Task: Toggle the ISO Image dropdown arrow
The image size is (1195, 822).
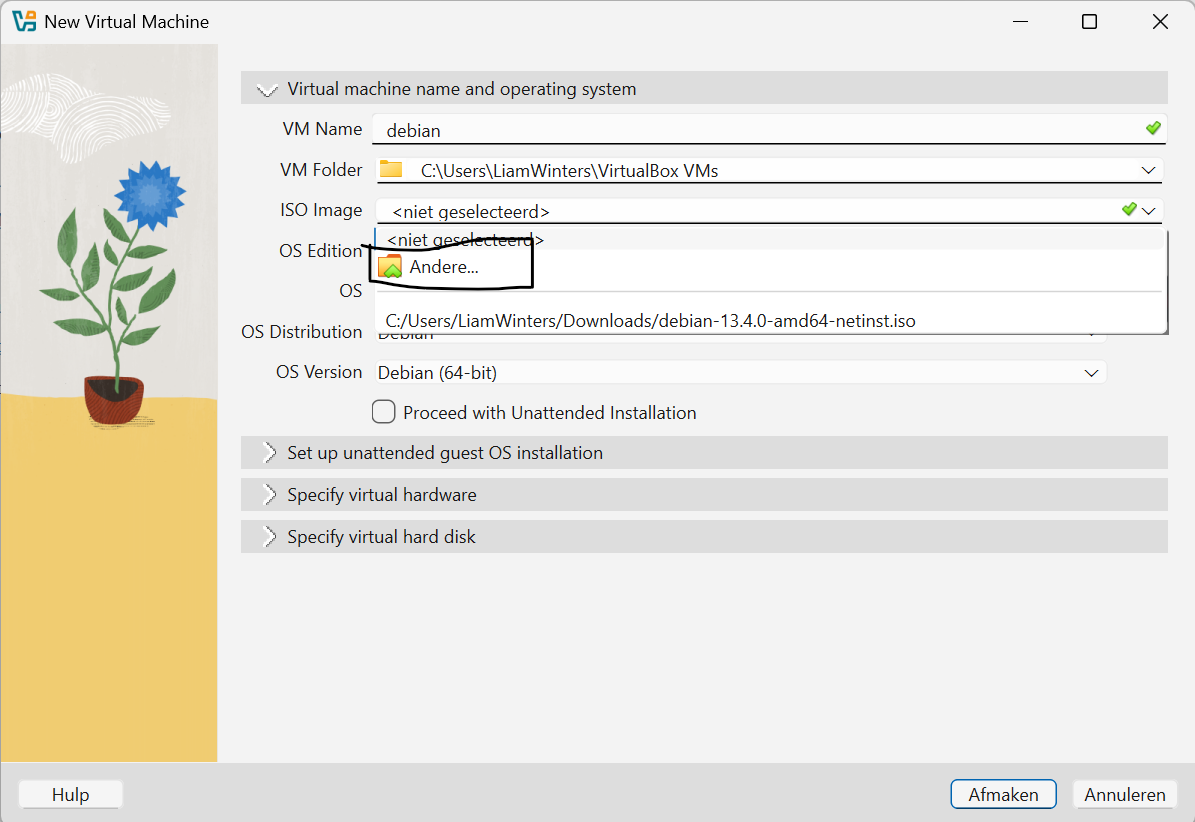Action: 1149,210
